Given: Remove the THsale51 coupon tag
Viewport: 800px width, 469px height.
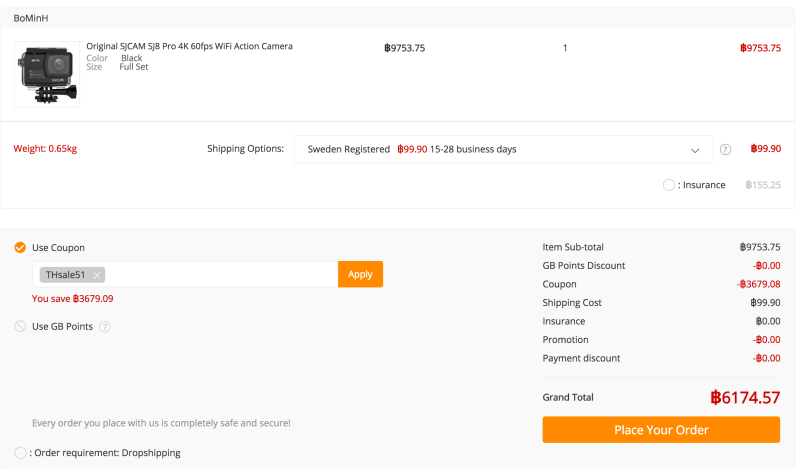Looking at the screenshot, I should click(96, 275).
